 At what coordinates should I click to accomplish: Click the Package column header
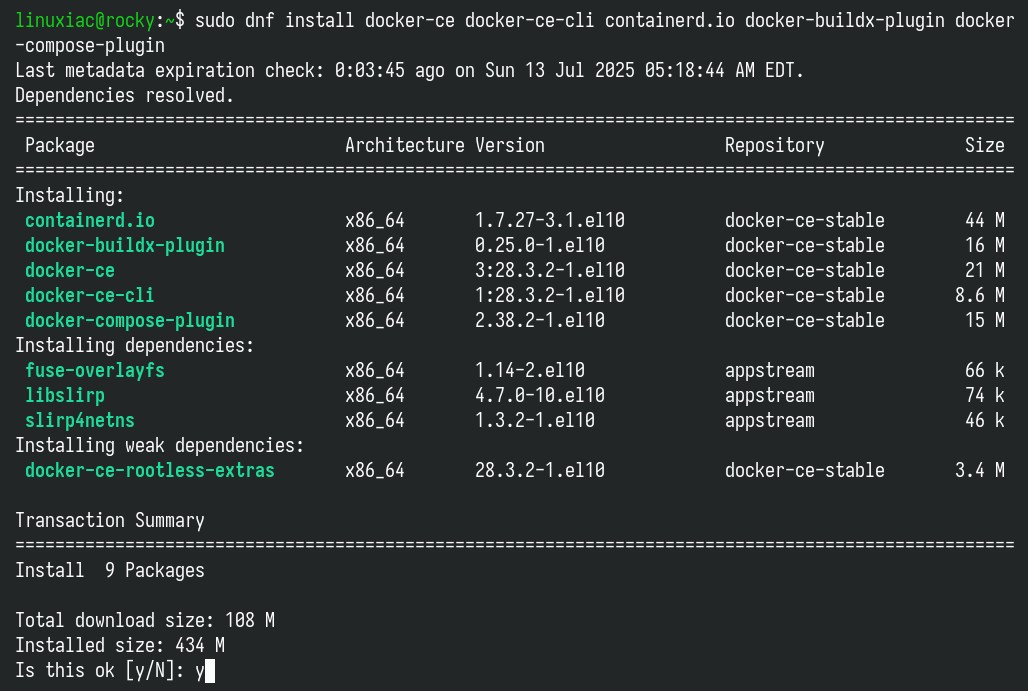60,146
